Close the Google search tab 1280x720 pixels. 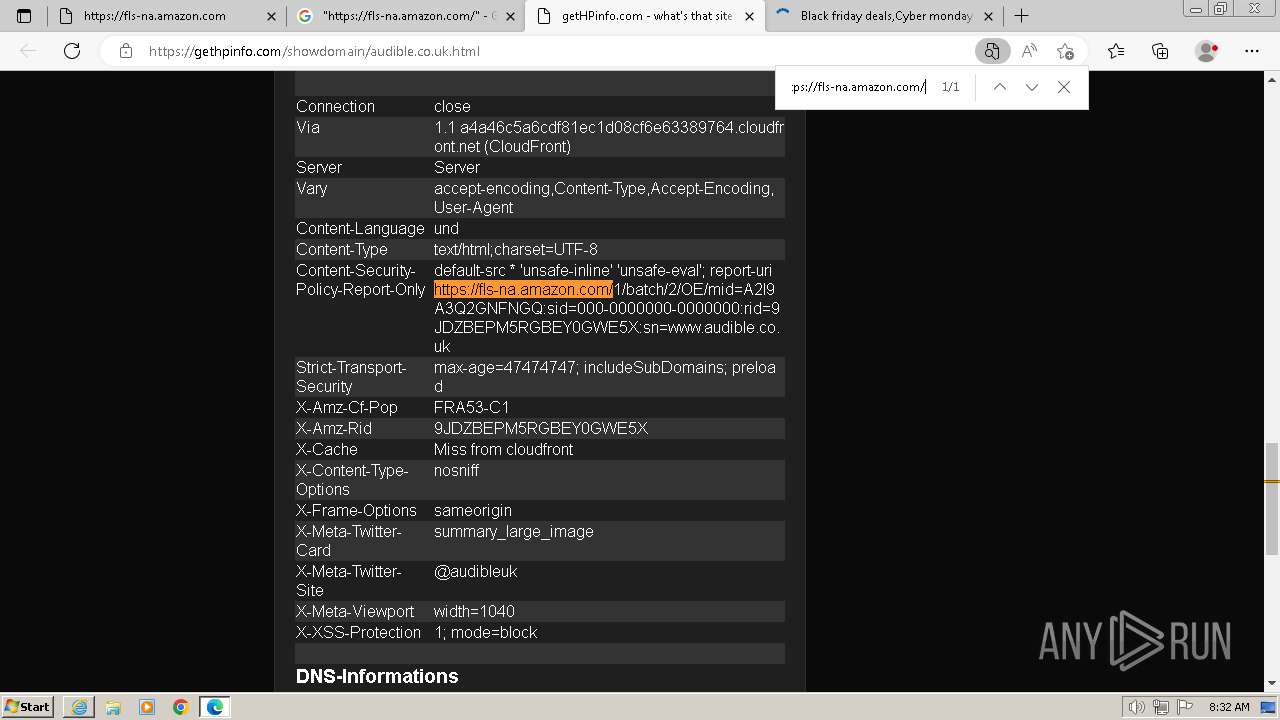click(510, 16)
